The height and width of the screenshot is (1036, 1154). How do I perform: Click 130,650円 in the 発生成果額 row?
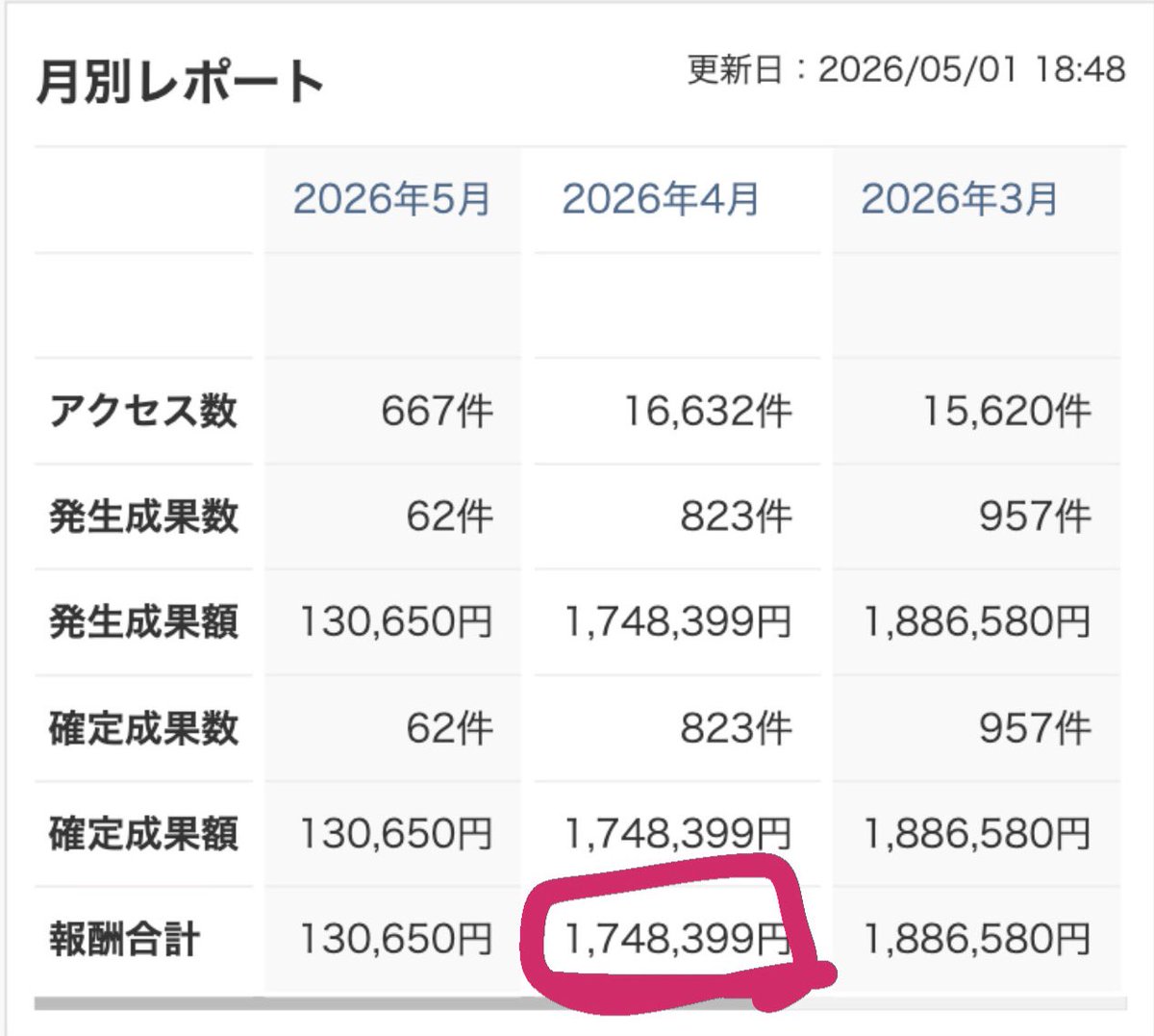pyautogui.click(x=396, y=623)
